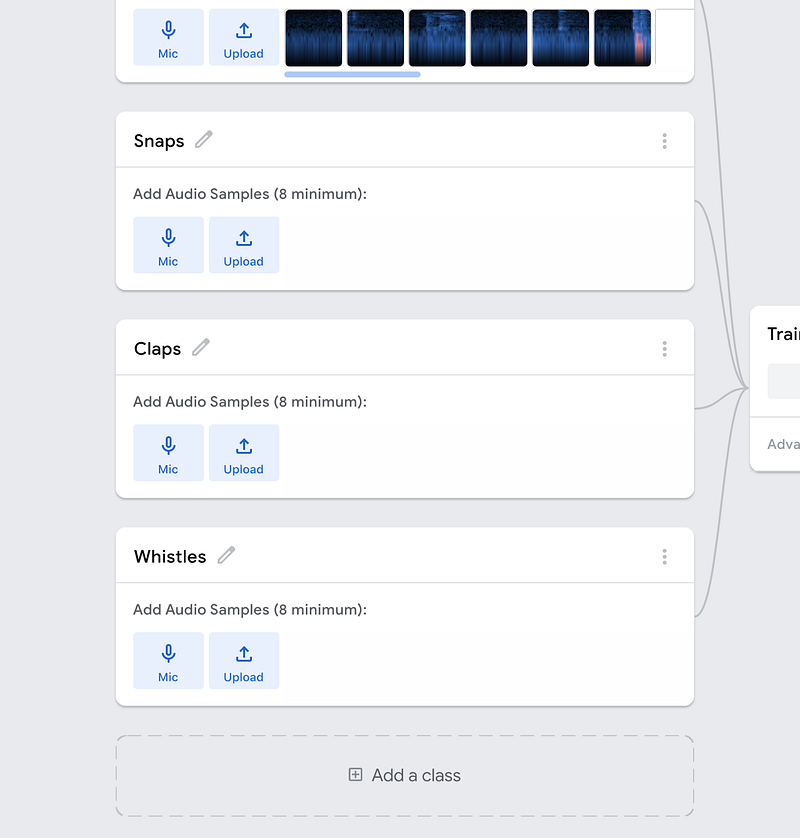Image resolution: width=800 pixels, height=838 pixels.
Task: Open Whistles class options three-dot menu
Action: (664, 557)
